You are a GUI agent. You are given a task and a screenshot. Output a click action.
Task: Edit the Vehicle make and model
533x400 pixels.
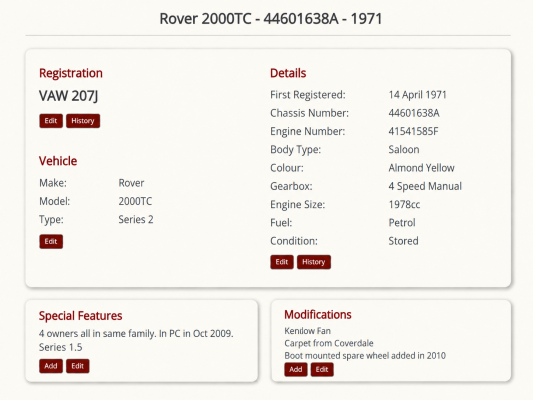tap(51, 242)
